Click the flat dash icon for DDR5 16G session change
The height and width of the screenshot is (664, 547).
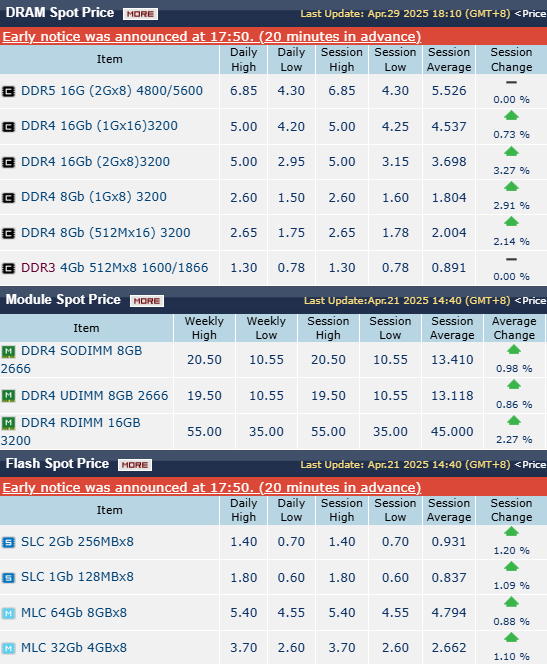click(511, 83)
